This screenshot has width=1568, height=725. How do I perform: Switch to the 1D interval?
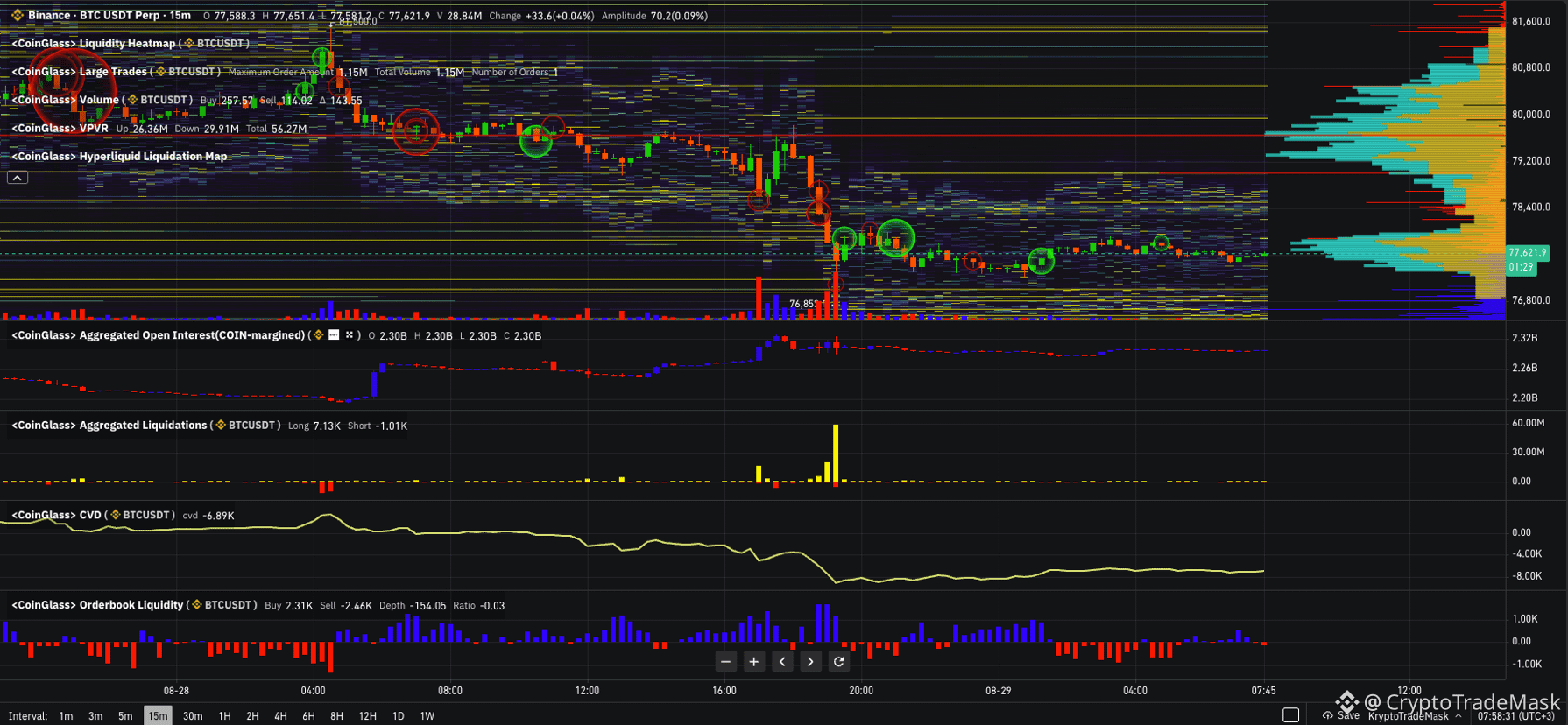(398, 716)
